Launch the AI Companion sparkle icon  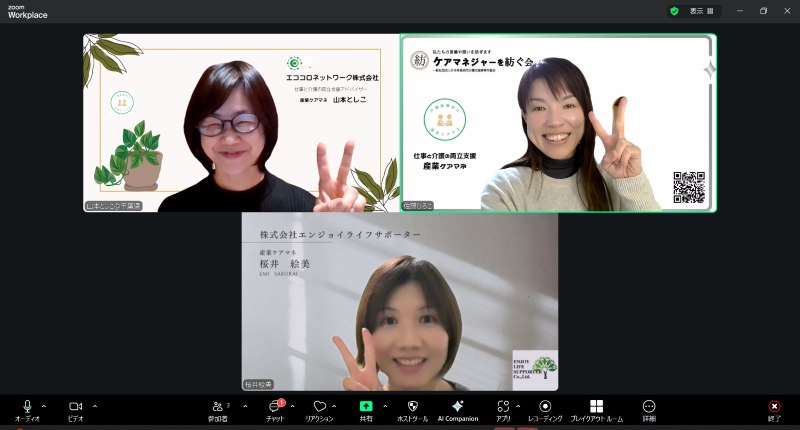pos(457,409)
